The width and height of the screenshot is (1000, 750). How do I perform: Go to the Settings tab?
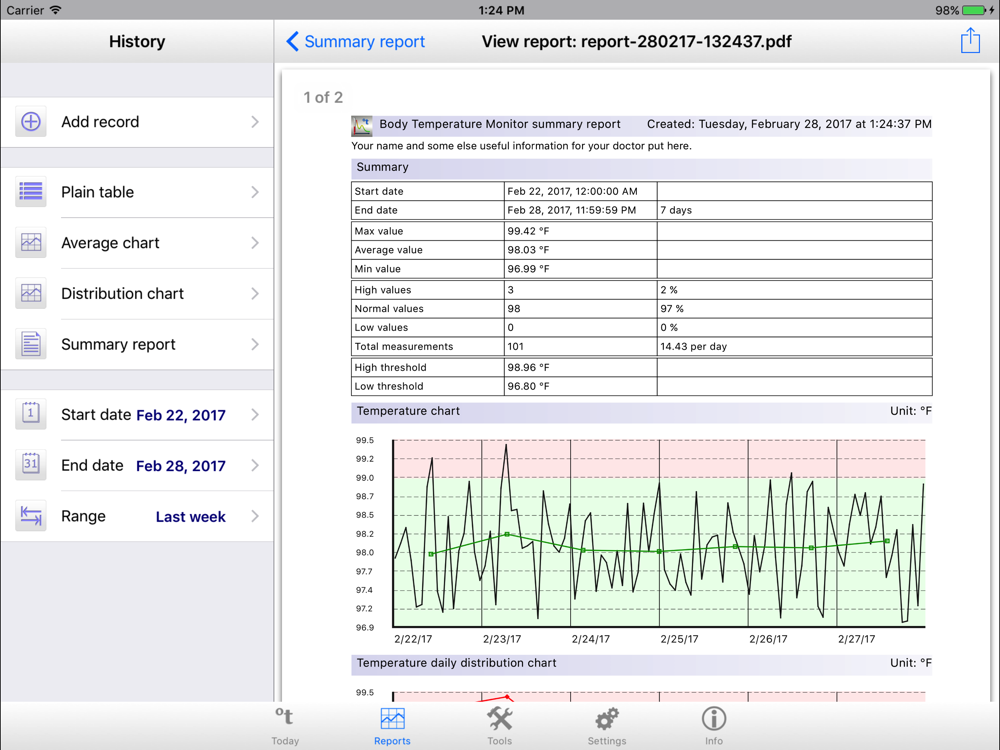pos(607,726)
